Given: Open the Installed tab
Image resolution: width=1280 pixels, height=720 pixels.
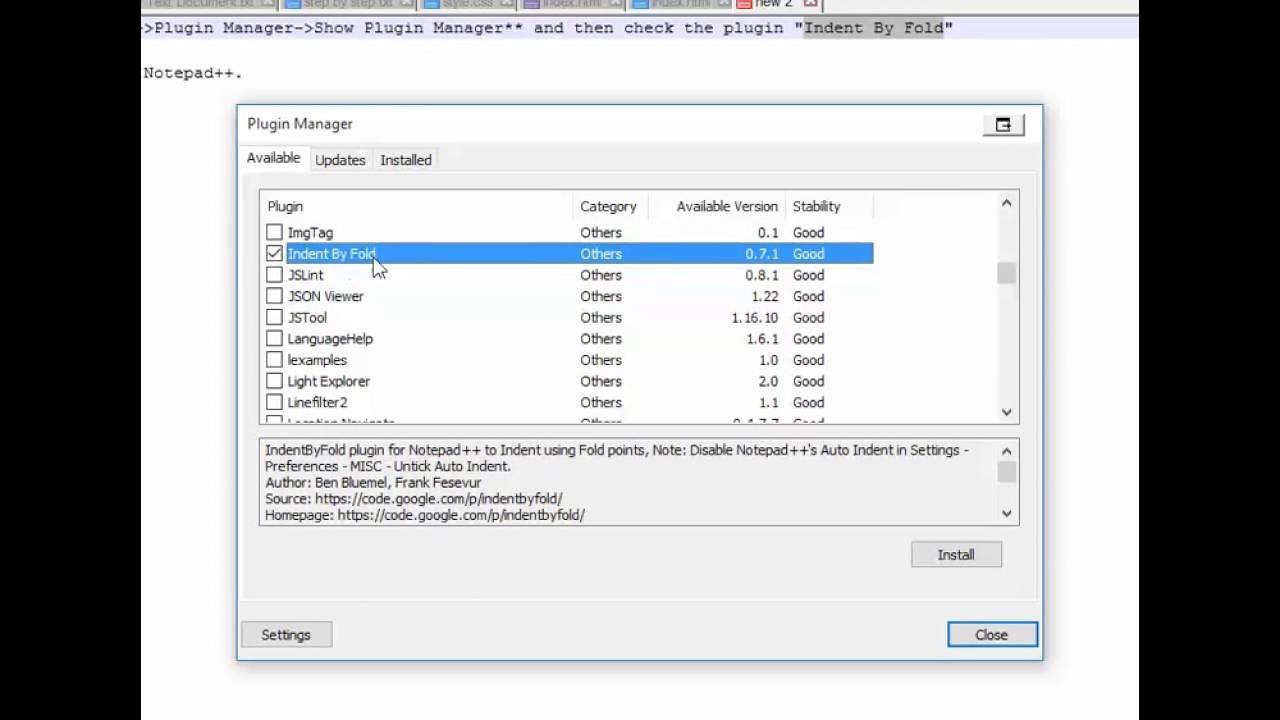Looking at the screenshot, I should (406, 160).
